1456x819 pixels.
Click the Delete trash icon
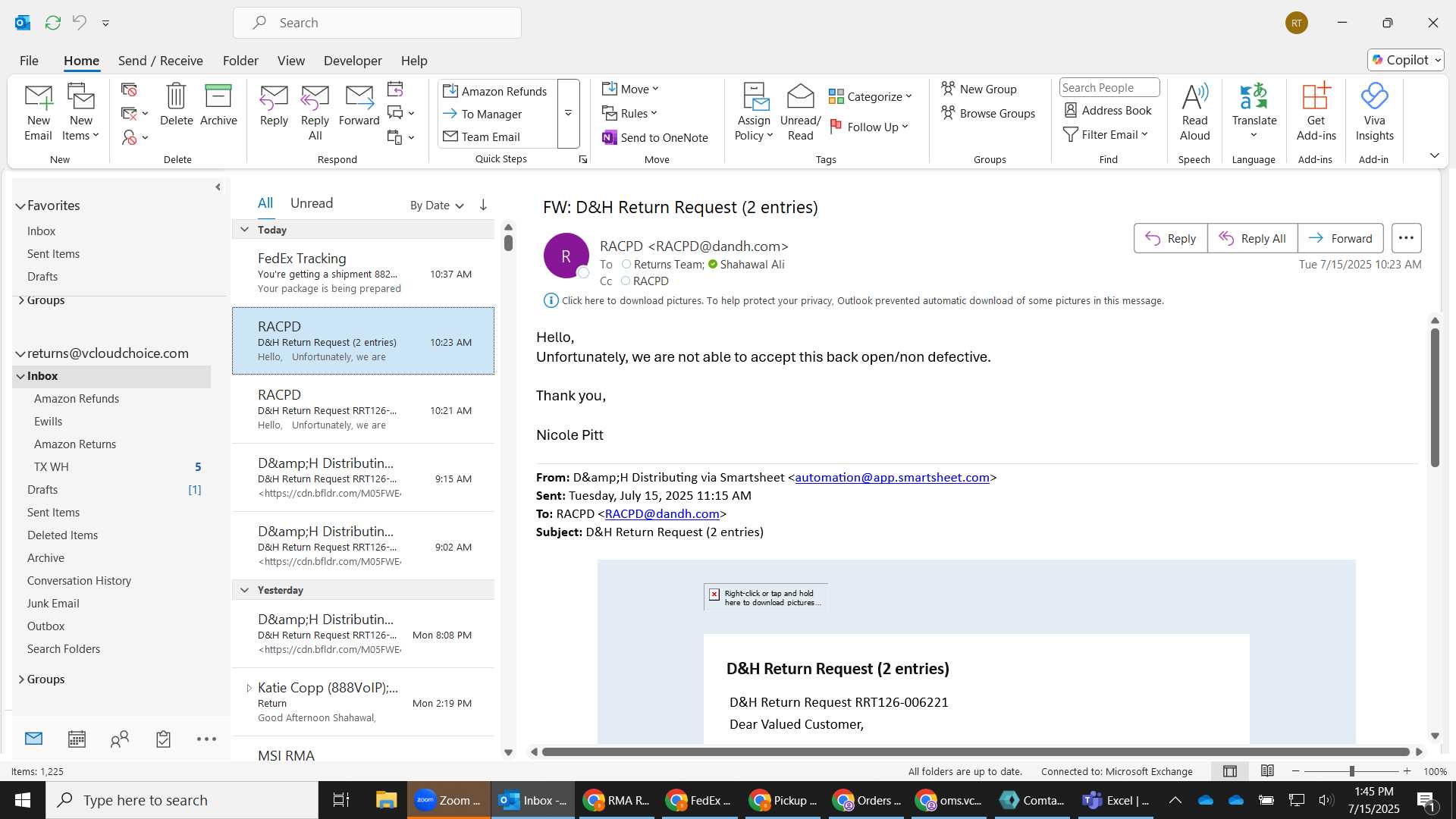click(x=176, y=105)
